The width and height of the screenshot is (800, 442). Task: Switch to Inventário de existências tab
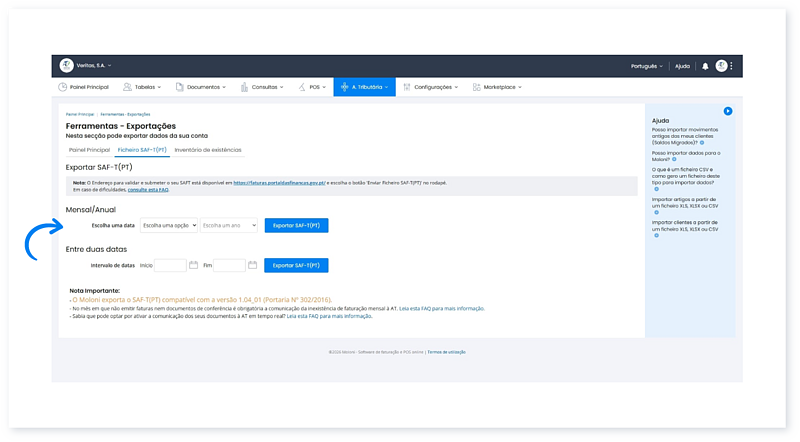[207, 149]
